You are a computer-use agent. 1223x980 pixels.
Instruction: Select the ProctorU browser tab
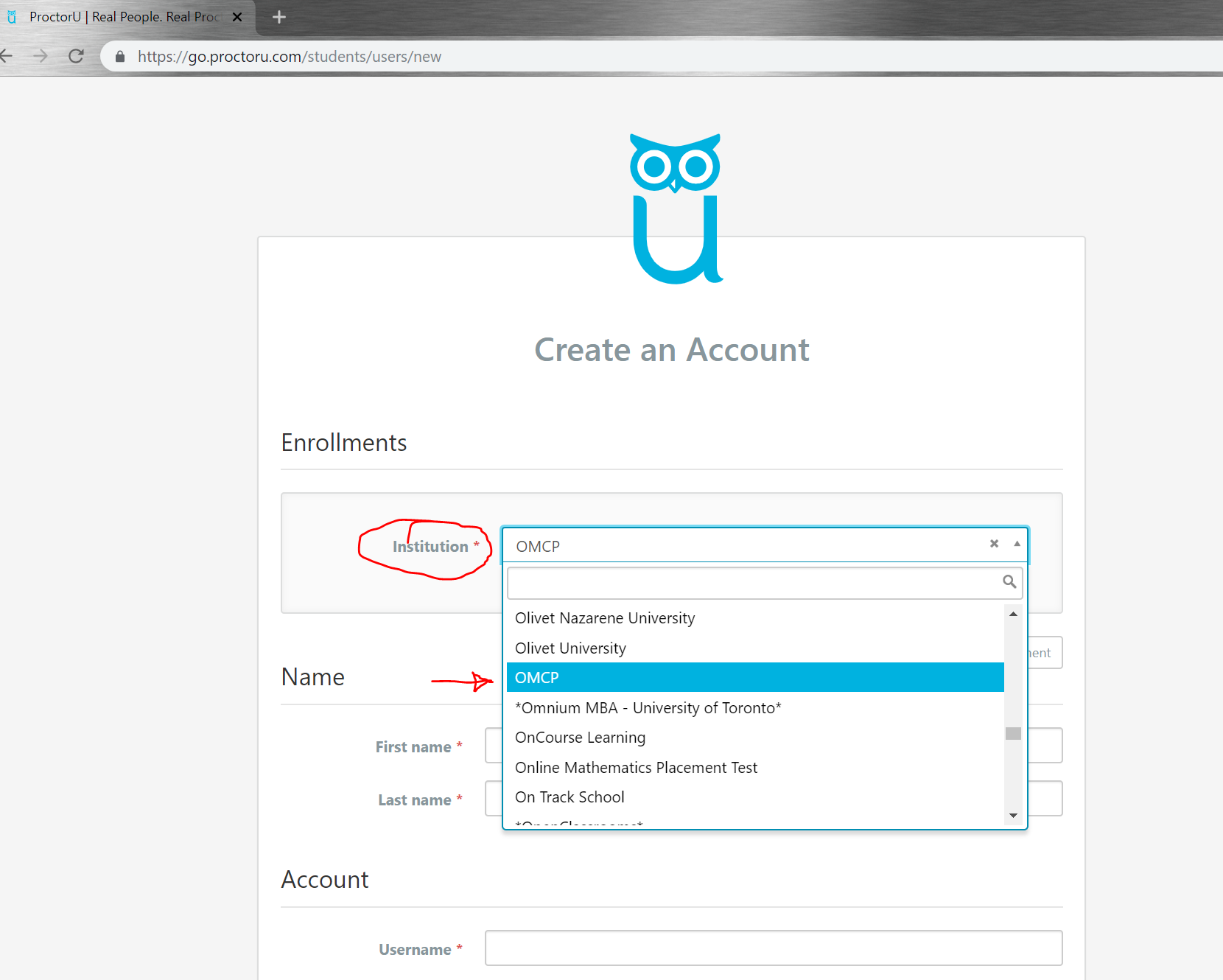tap(125, 17)
